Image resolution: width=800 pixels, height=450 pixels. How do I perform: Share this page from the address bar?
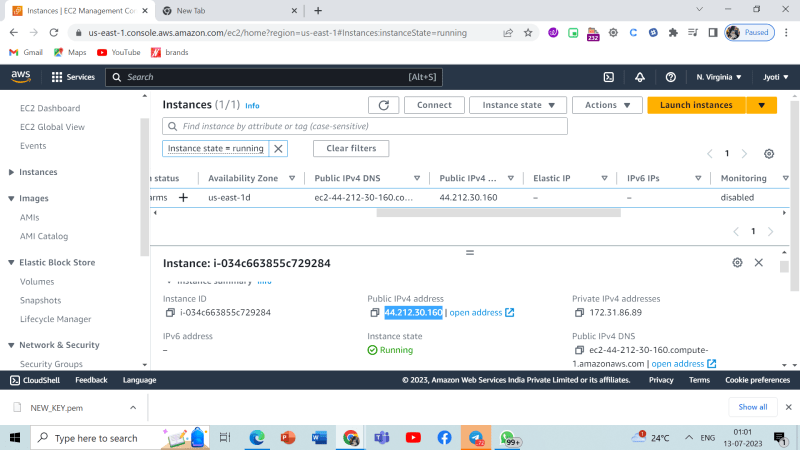click(x=508, y=33)
